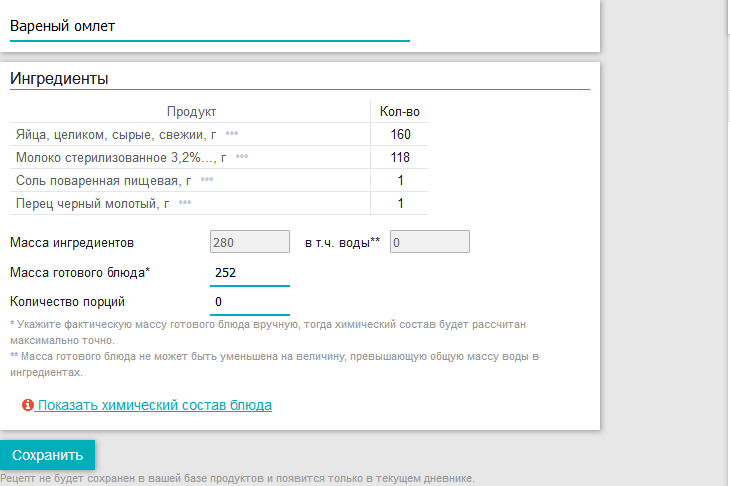Click the three dots next to table salt
The height and width of the screenshot is (486, 730).
click(x=207, y=180)
